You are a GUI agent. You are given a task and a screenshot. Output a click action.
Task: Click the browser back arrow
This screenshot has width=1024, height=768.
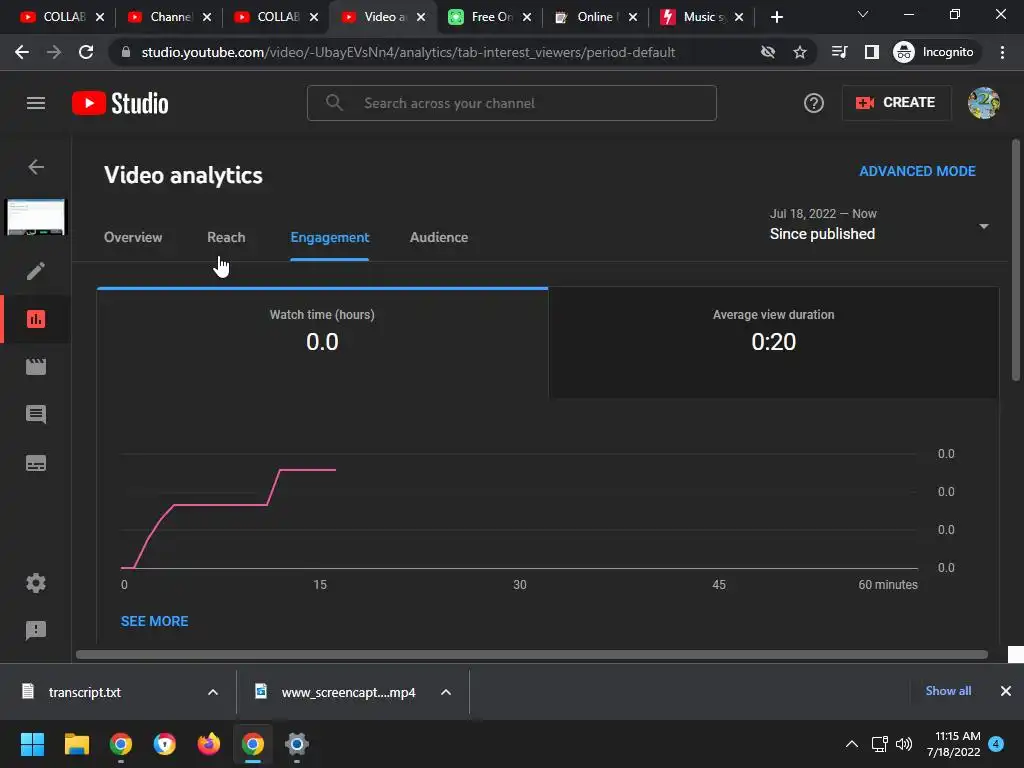click(22, 52)
